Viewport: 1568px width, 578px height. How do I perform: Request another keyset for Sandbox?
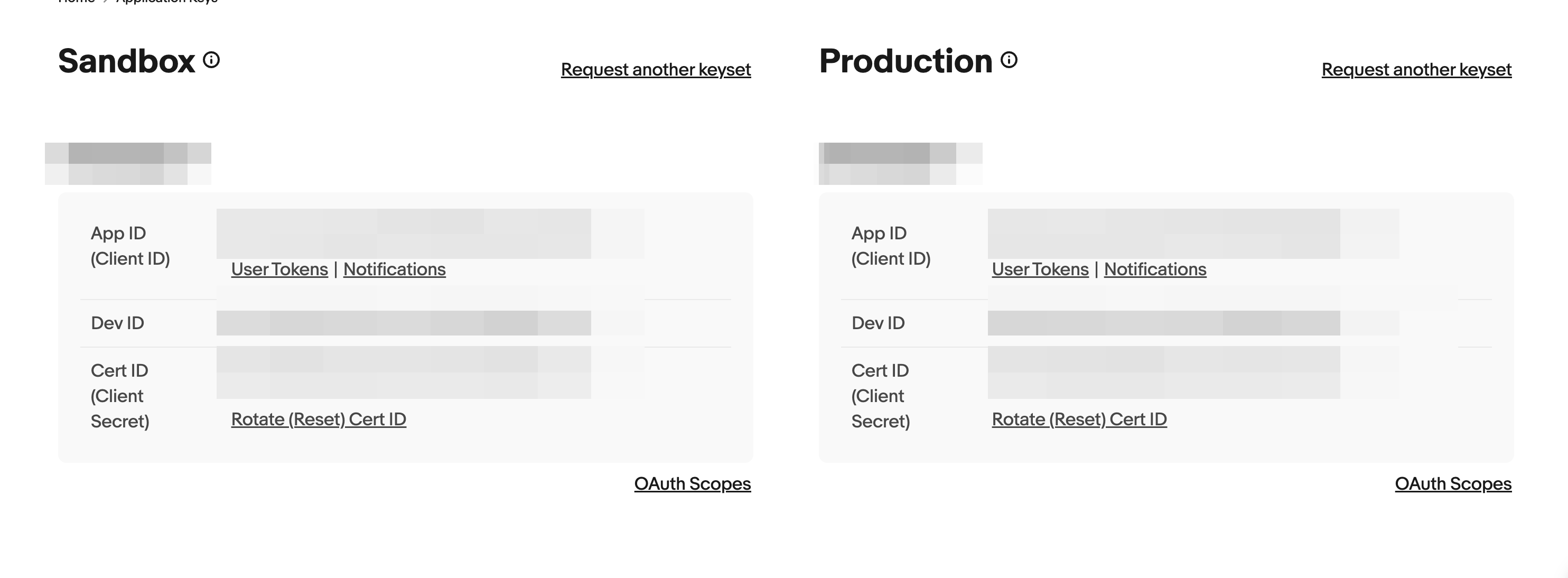point(656,69)
